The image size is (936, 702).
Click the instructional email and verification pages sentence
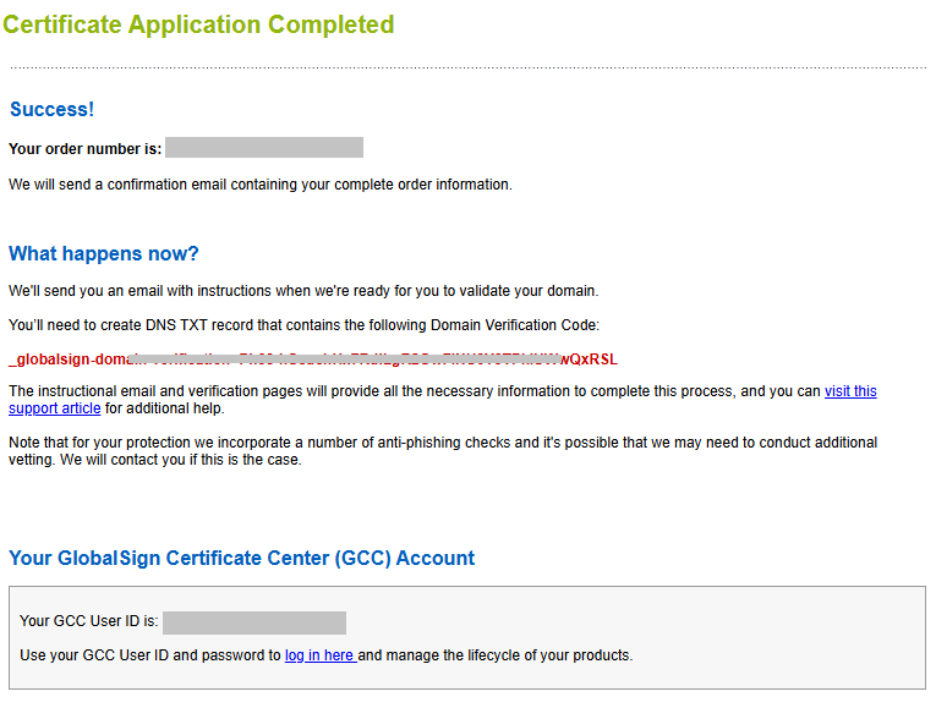pos(414,391)
